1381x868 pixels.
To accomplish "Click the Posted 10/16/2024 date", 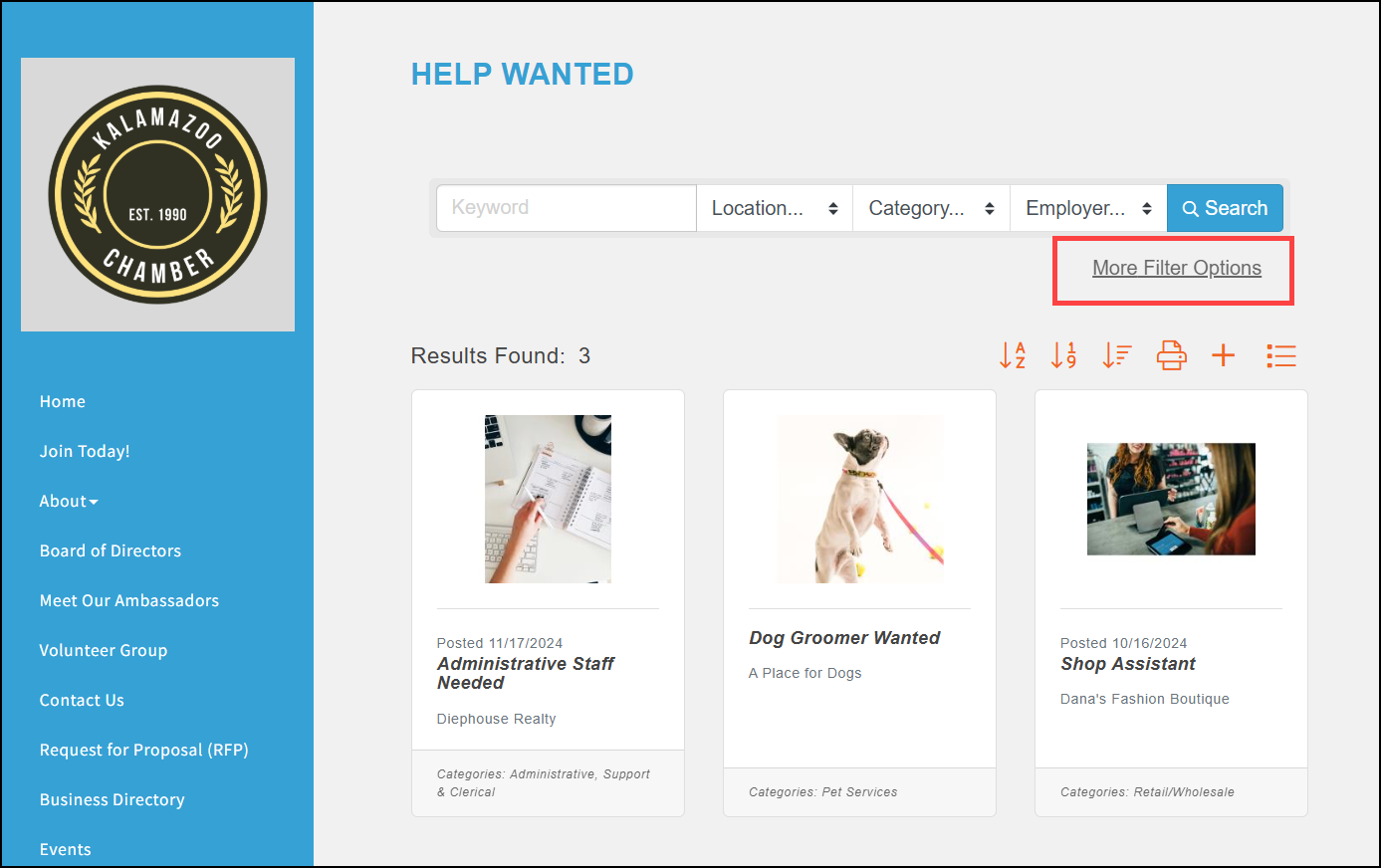I will pos(1124,643).
